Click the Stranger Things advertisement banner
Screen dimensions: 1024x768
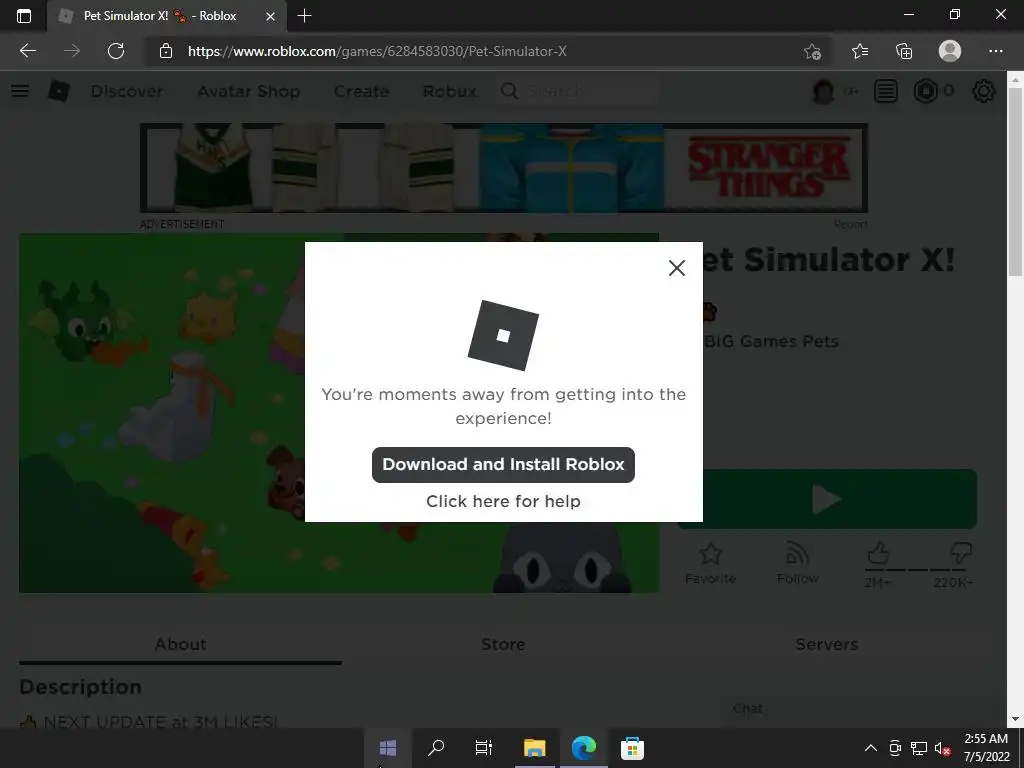point(504,168)
